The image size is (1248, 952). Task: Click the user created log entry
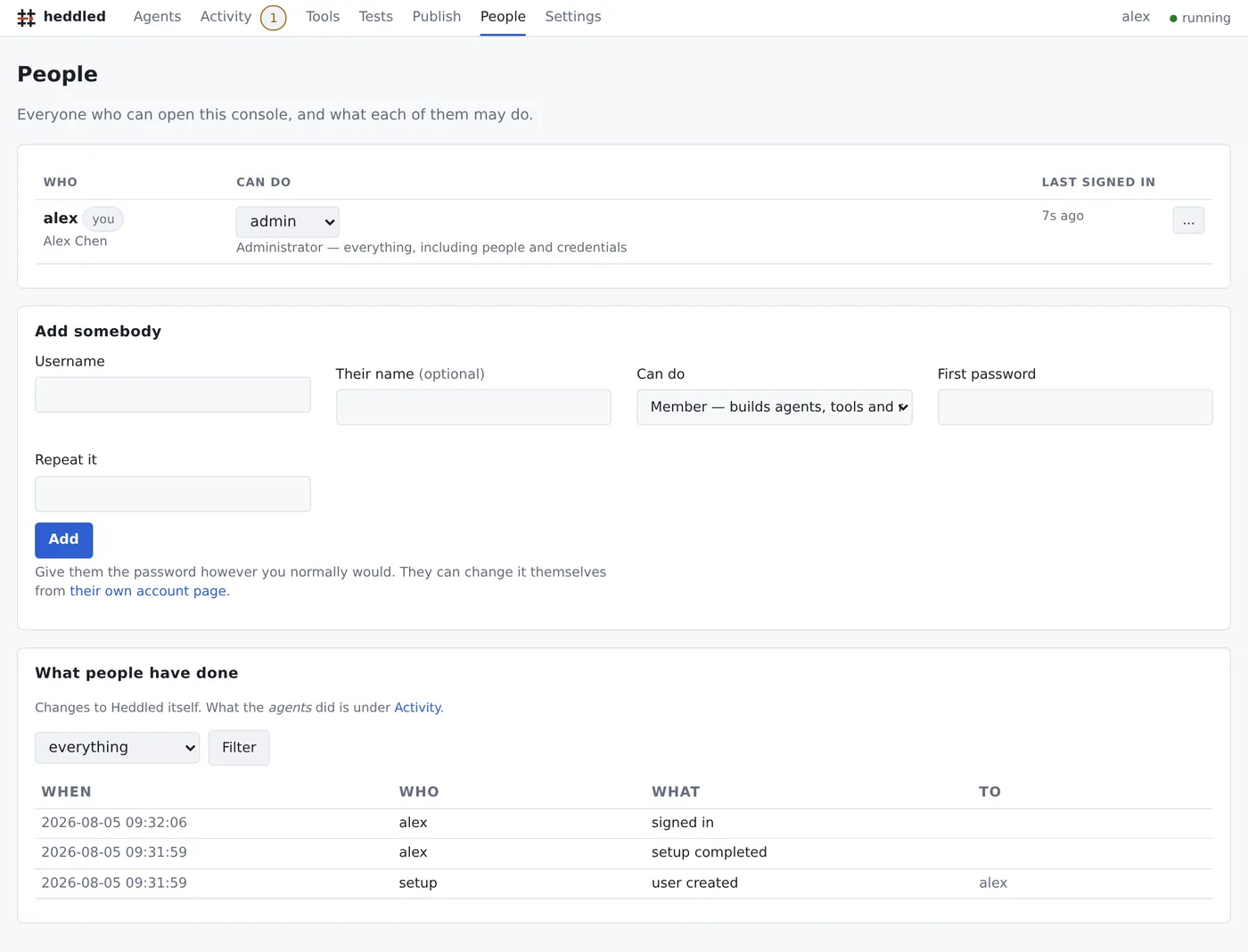[694, 883]
